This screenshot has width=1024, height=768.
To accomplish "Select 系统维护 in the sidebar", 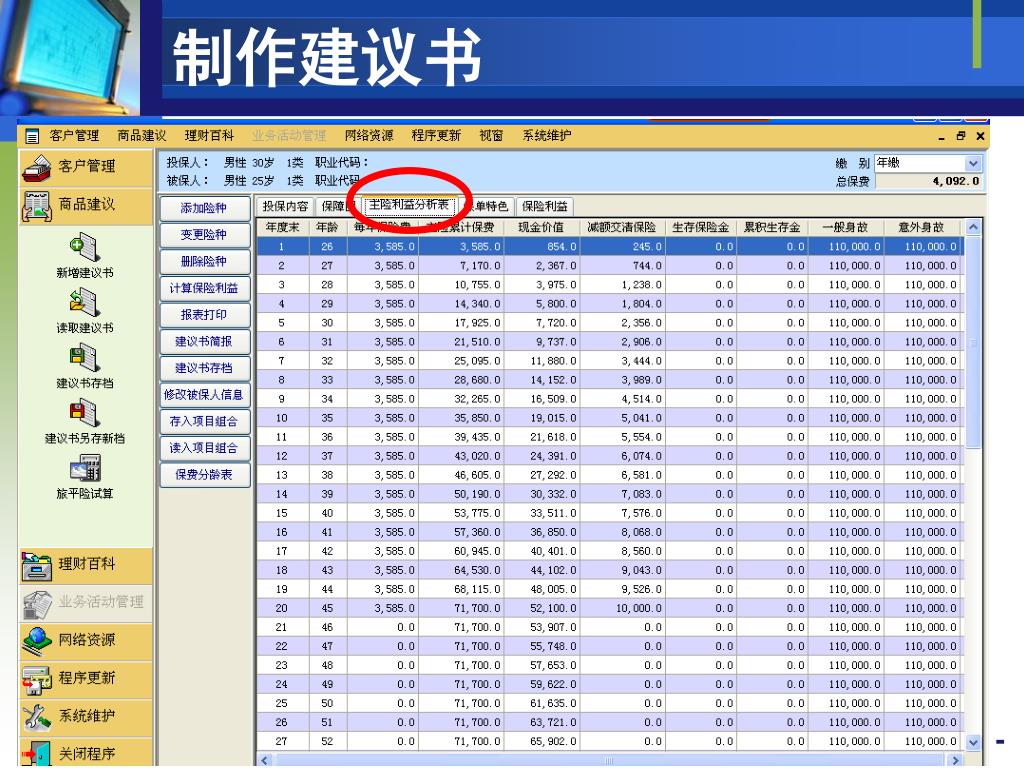I will pos(86,716).
